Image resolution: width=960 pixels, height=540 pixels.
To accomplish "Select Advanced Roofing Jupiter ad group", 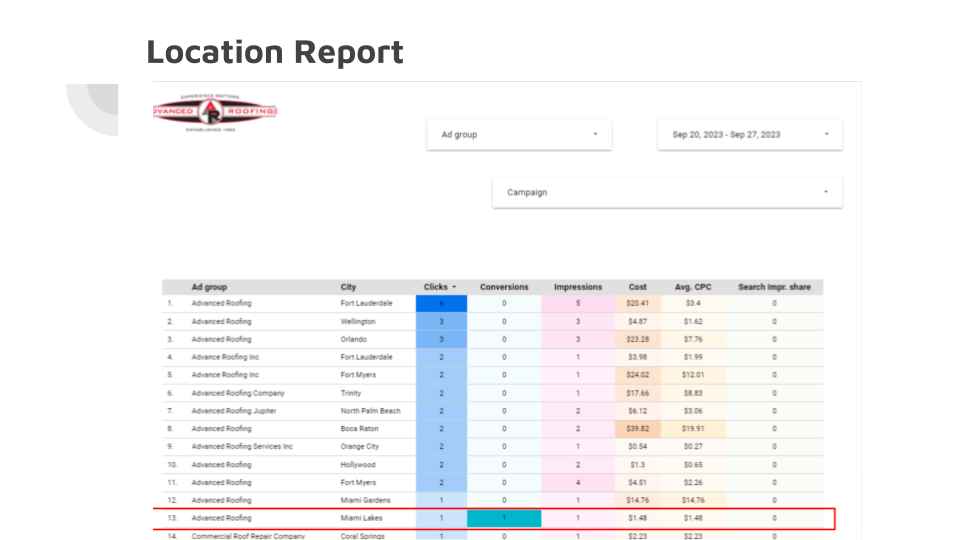I will [234, 411].
